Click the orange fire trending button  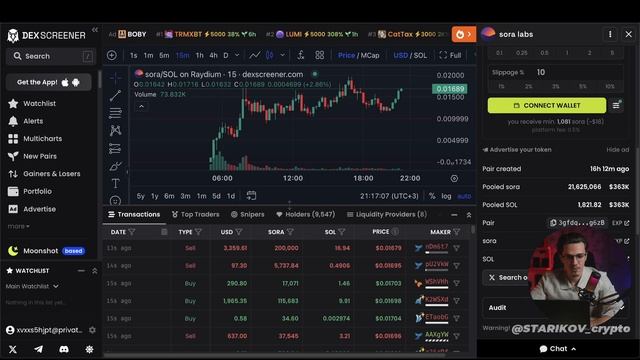464,34
